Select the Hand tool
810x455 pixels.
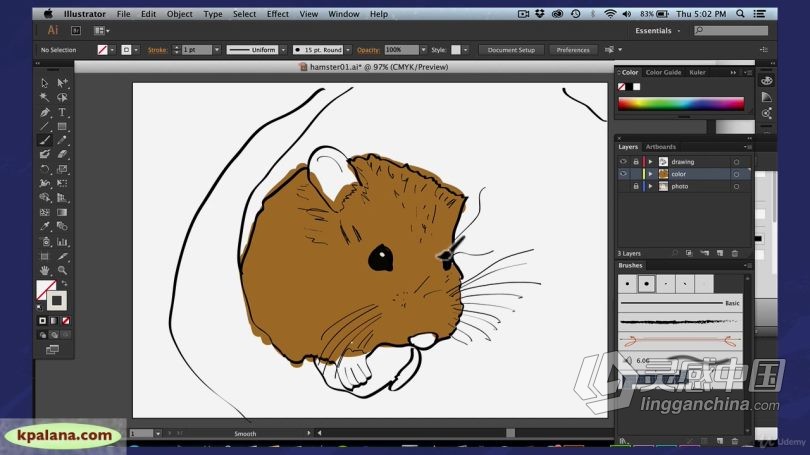click(x=44, y=270)
